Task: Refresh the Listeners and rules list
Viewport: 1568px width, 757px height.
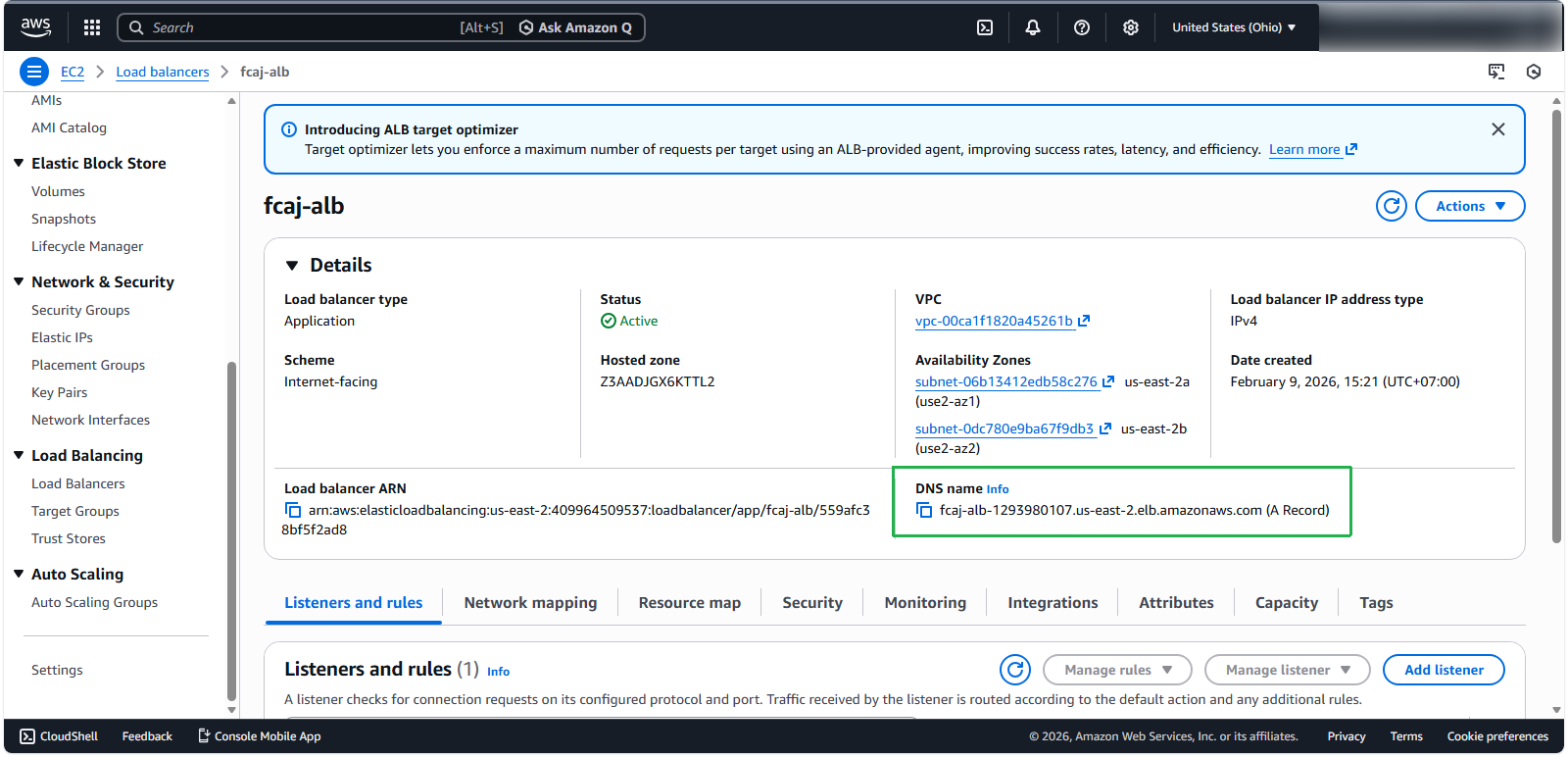Action: 1015,670
